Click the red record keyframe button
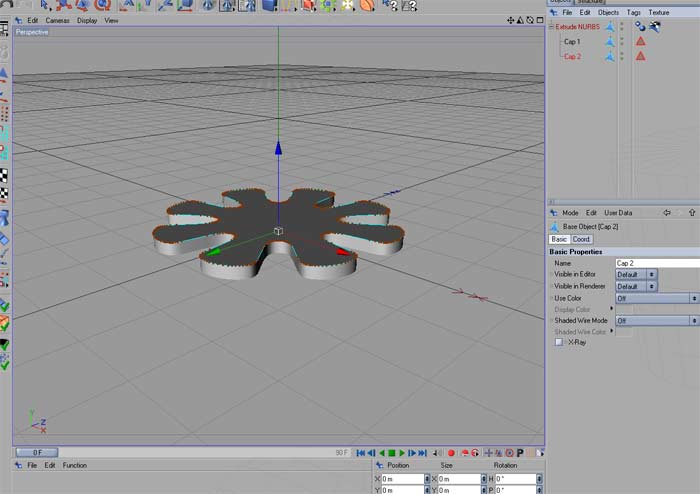The image size is (700, 494). [451, 453]
